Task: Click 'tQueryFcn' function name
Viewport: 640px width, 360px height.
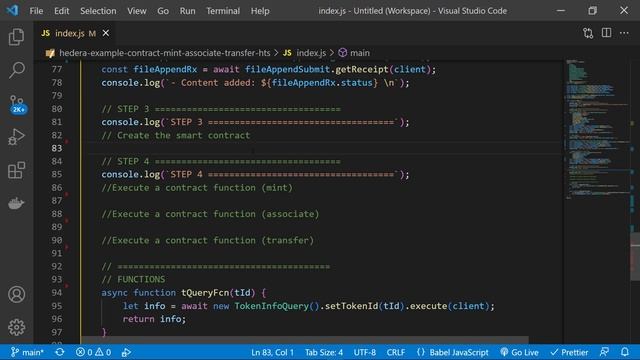Action: pyautogui.click(x=205, y=293)
